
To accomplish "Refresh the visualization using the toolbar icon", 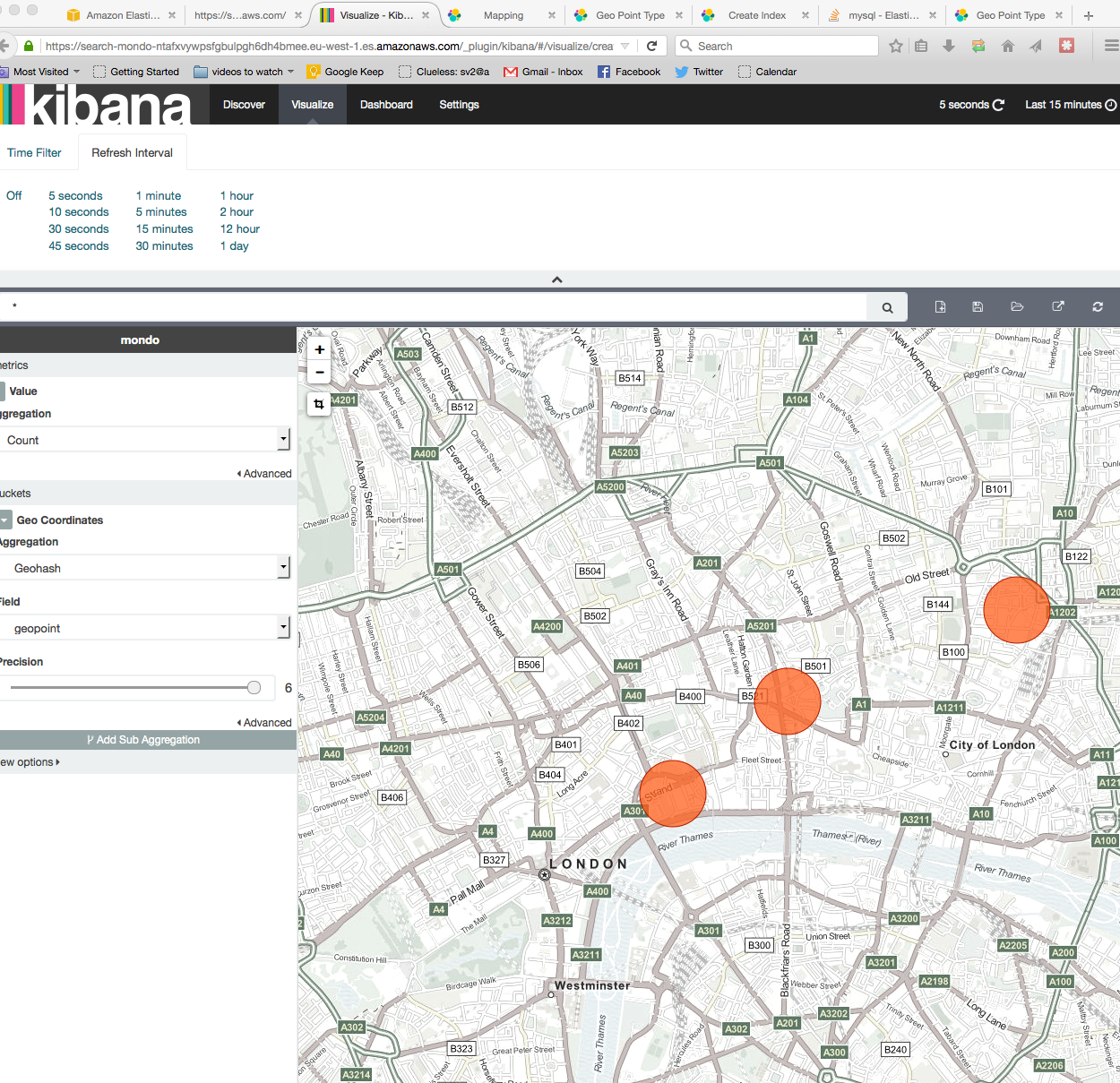I will 1097,307.
